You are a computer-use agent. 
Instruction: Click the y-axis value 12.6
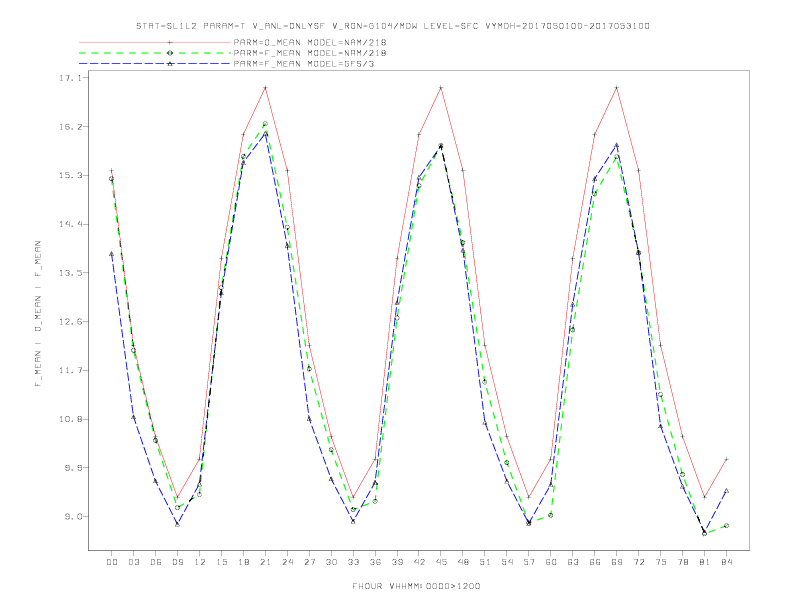70,322
